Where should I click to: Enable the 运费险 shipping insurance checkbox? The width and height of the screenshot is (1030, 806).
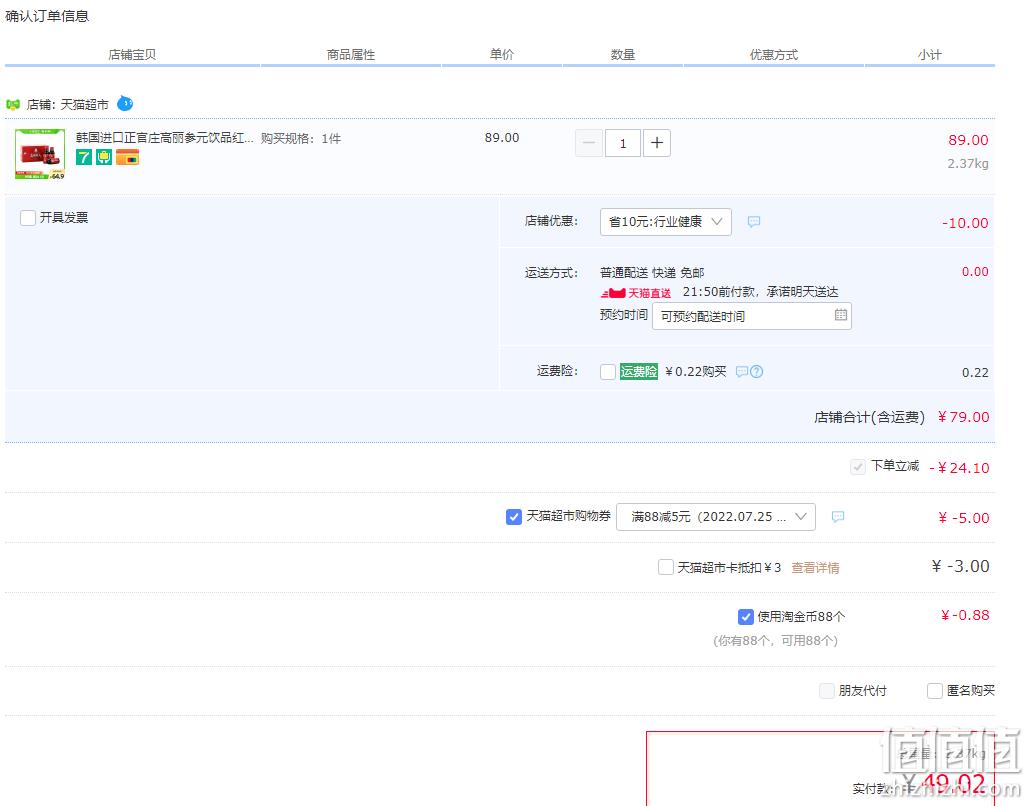tap(608, 372)
